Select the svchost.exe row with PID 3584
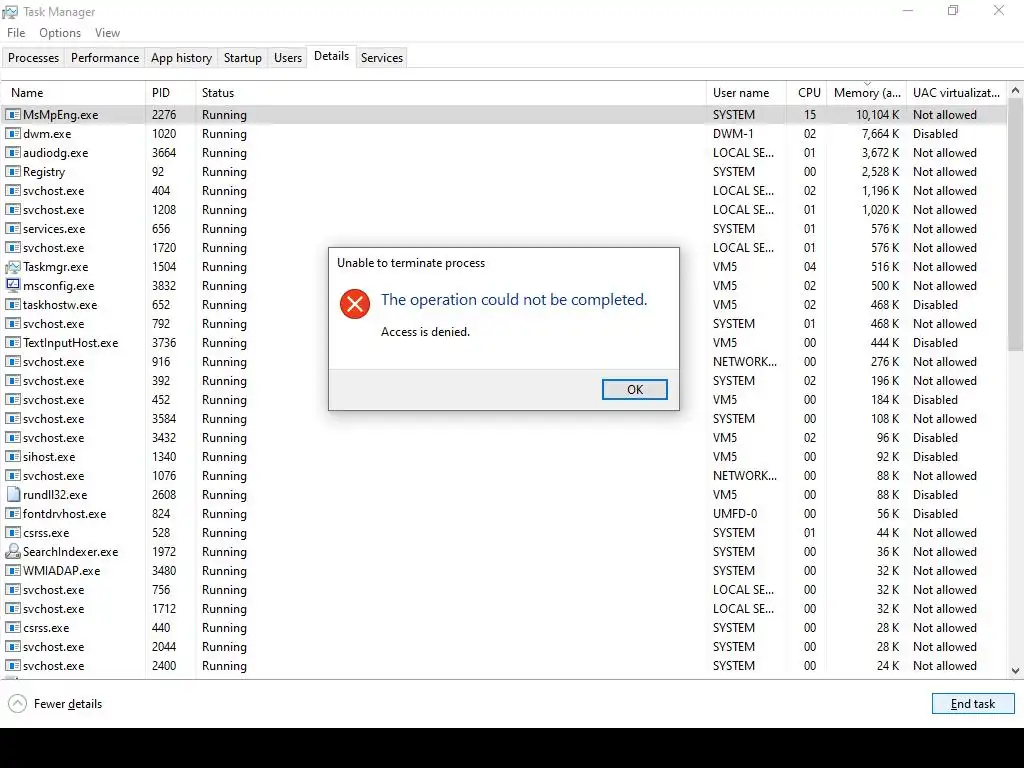The width and height of the screenshot is (1024, 768). point(504,419)
